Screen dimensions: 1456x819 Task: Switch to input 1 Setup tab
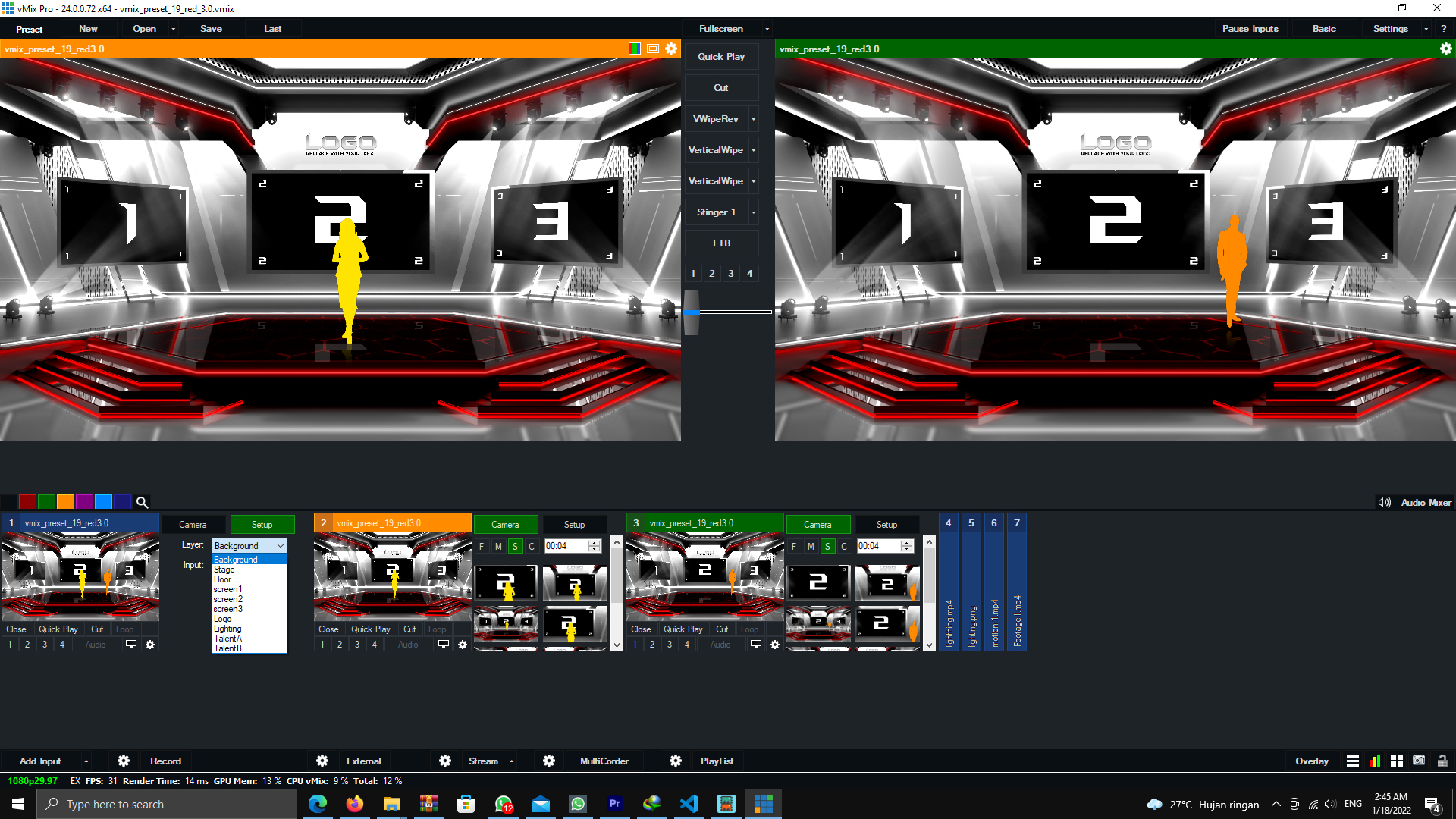pos(262,525)
